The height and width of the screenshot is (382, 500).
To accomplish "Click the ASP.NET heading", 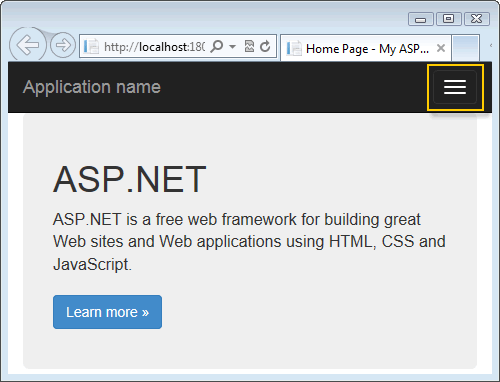I will 129,179.
